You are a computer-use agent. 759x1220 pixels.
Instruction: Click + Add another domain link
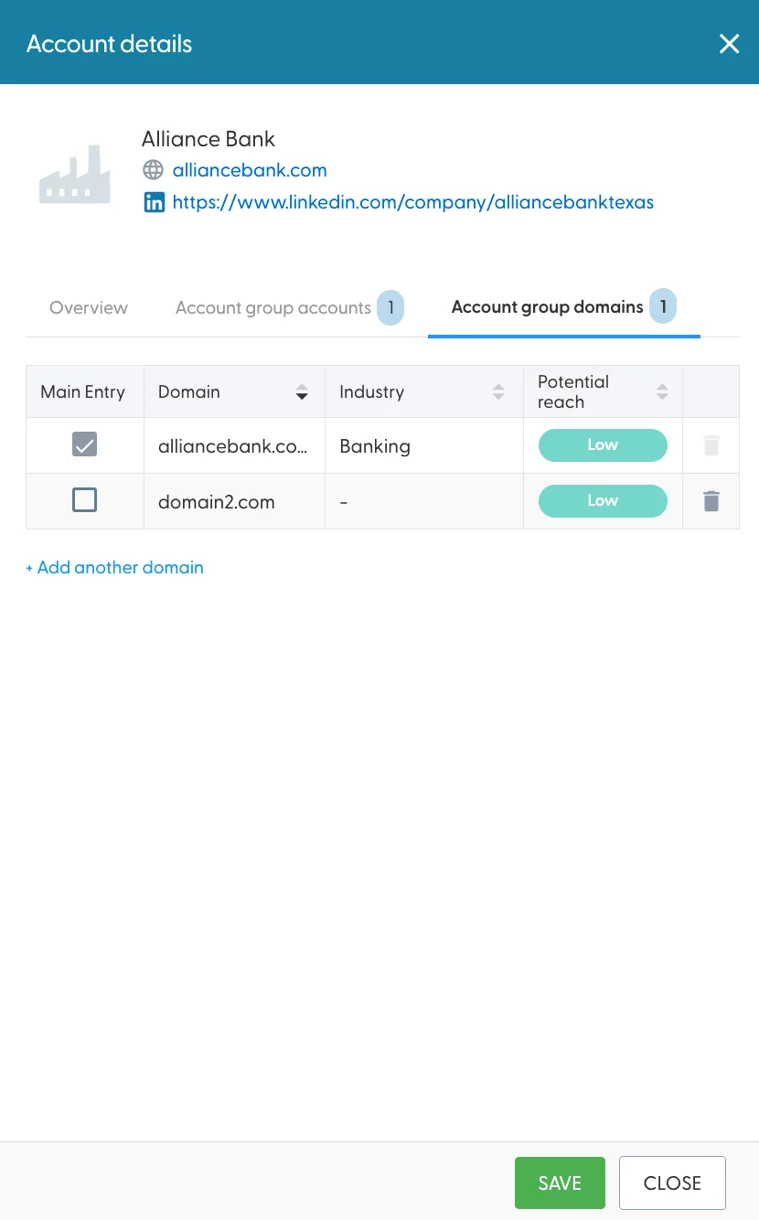(x=115, y=567)
